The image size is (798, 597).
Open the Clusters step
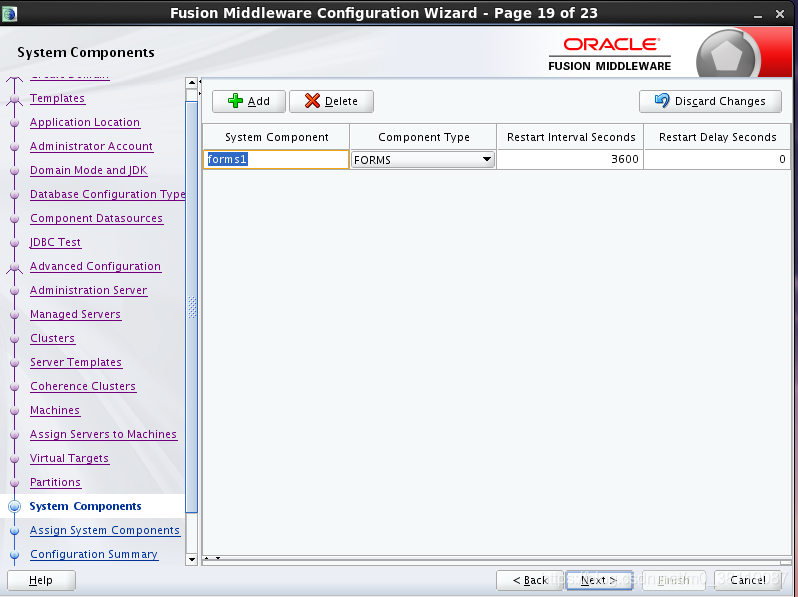(x=52, y=338)
